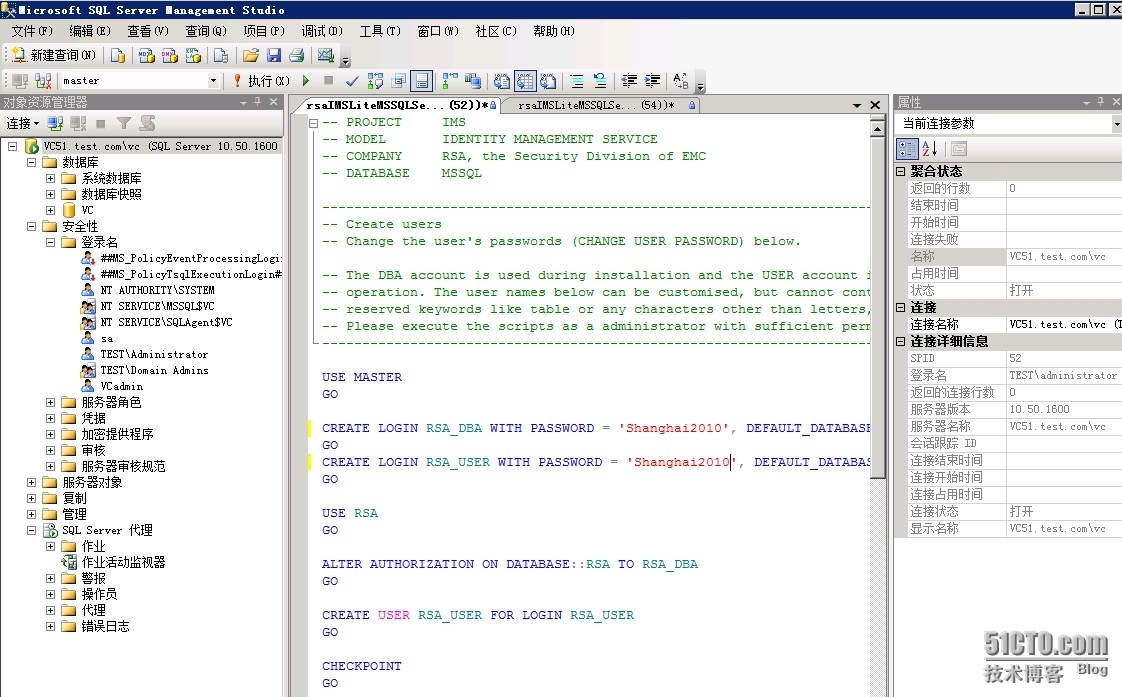Click the green Debug play icon
This screenshot has width=1122, height=697.
click(306, 81)
